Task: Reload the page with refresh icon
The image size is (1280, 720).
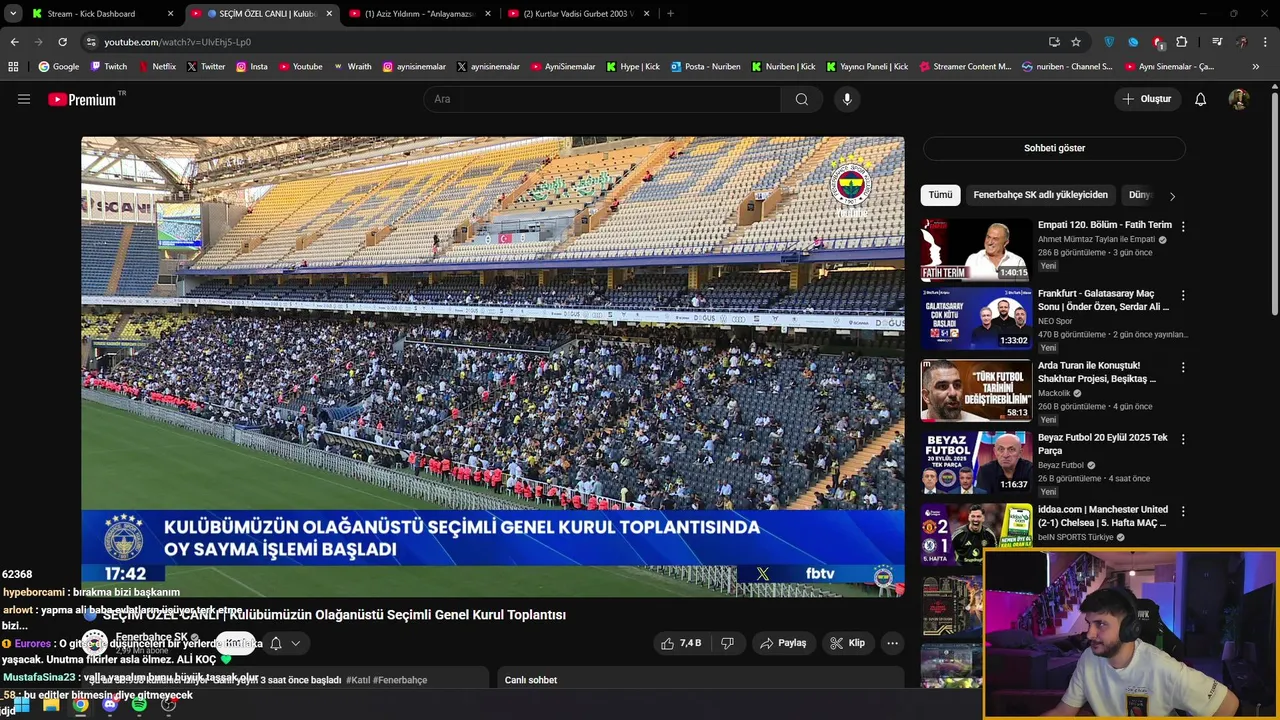Action: pyautogui.click(x=62, y=42)
